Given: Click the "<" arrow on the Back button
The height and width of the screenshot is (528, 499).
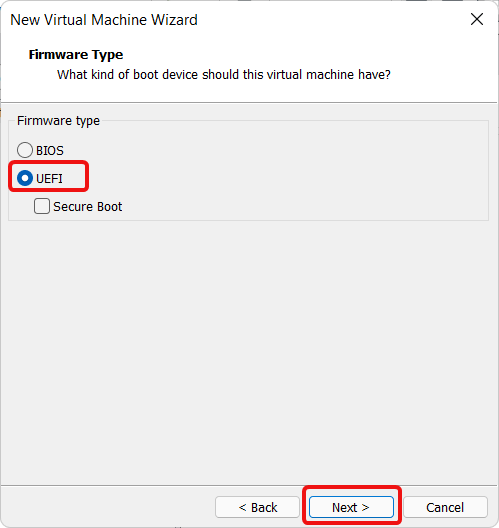Looking at the screenshot, I should coord(242,507).
